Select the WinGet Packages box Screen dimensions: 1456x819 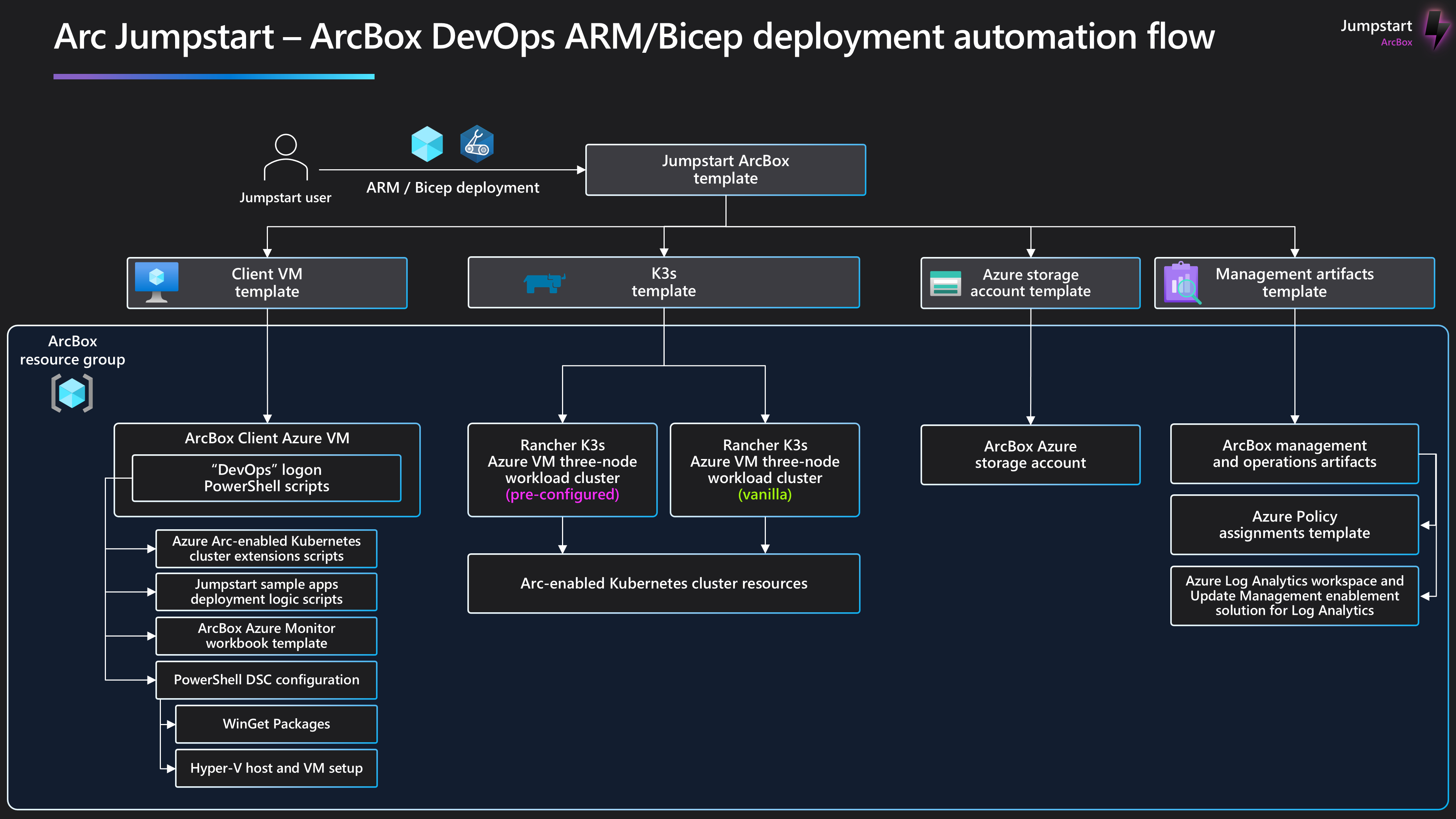point(276,724)
